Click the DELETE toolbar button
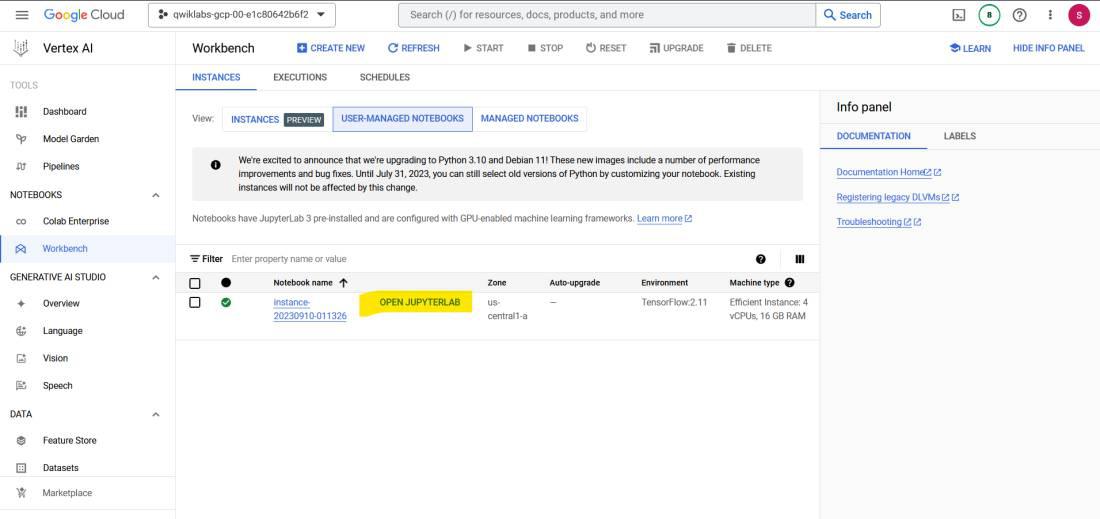This screenshot has height=519, width=1100. pyautogui.click(x=749, y=48)
